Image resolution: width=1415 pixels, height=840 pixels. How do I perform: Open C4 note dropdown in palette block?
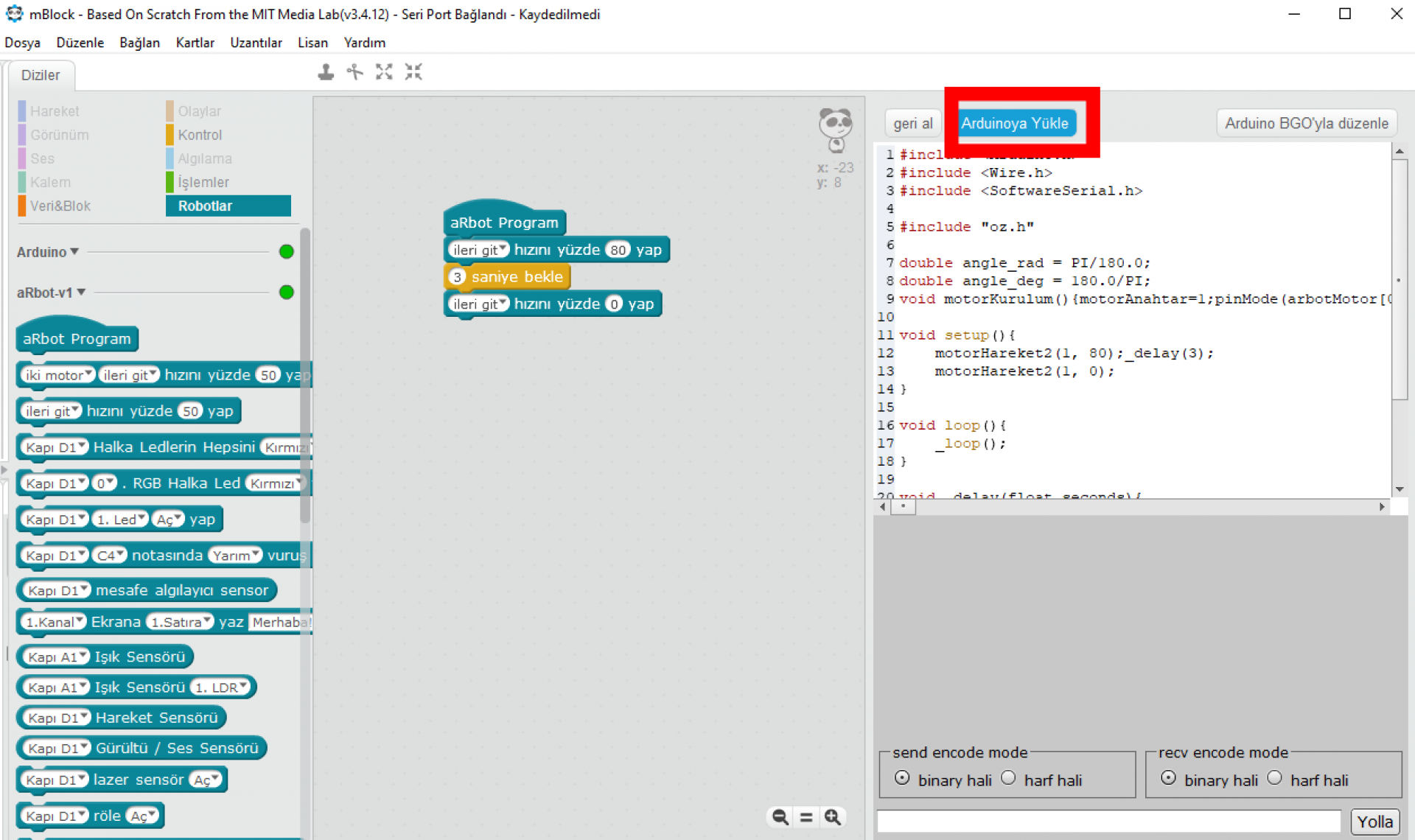tap(111, 556)
